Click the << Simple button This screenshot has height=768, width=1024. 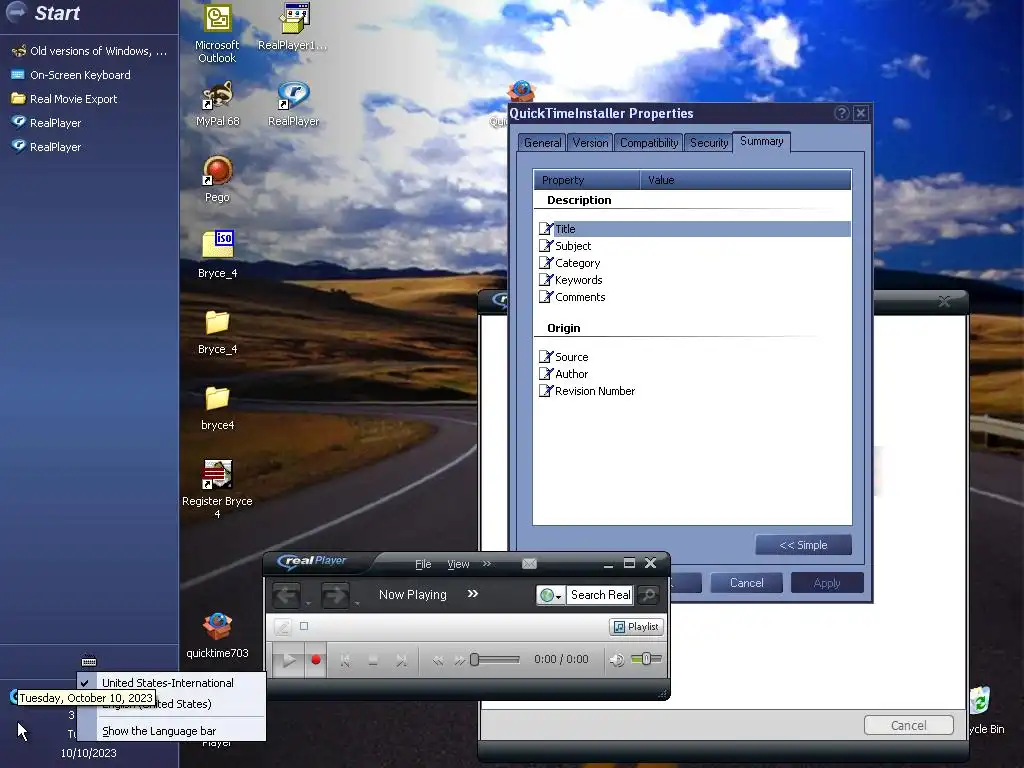[x=803, y=545]
